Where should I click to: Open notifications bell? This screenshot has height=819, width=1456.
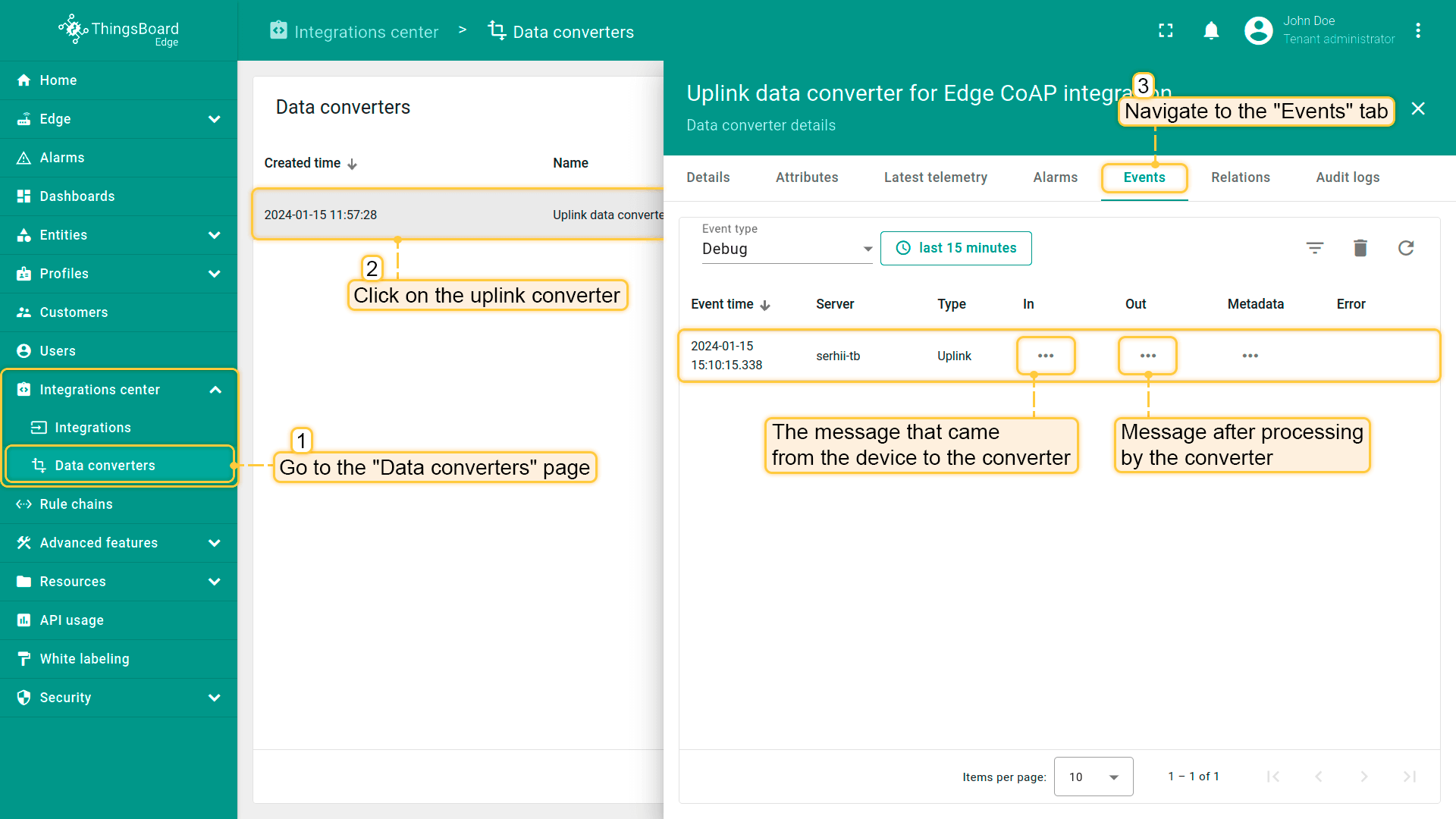click(1211, 30)
